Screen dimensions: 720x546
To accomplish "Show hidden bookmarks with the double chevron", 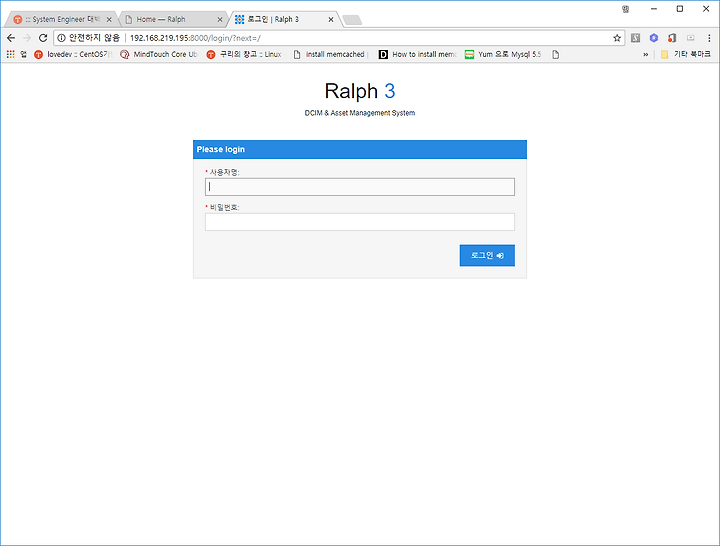I will point(646,55).
